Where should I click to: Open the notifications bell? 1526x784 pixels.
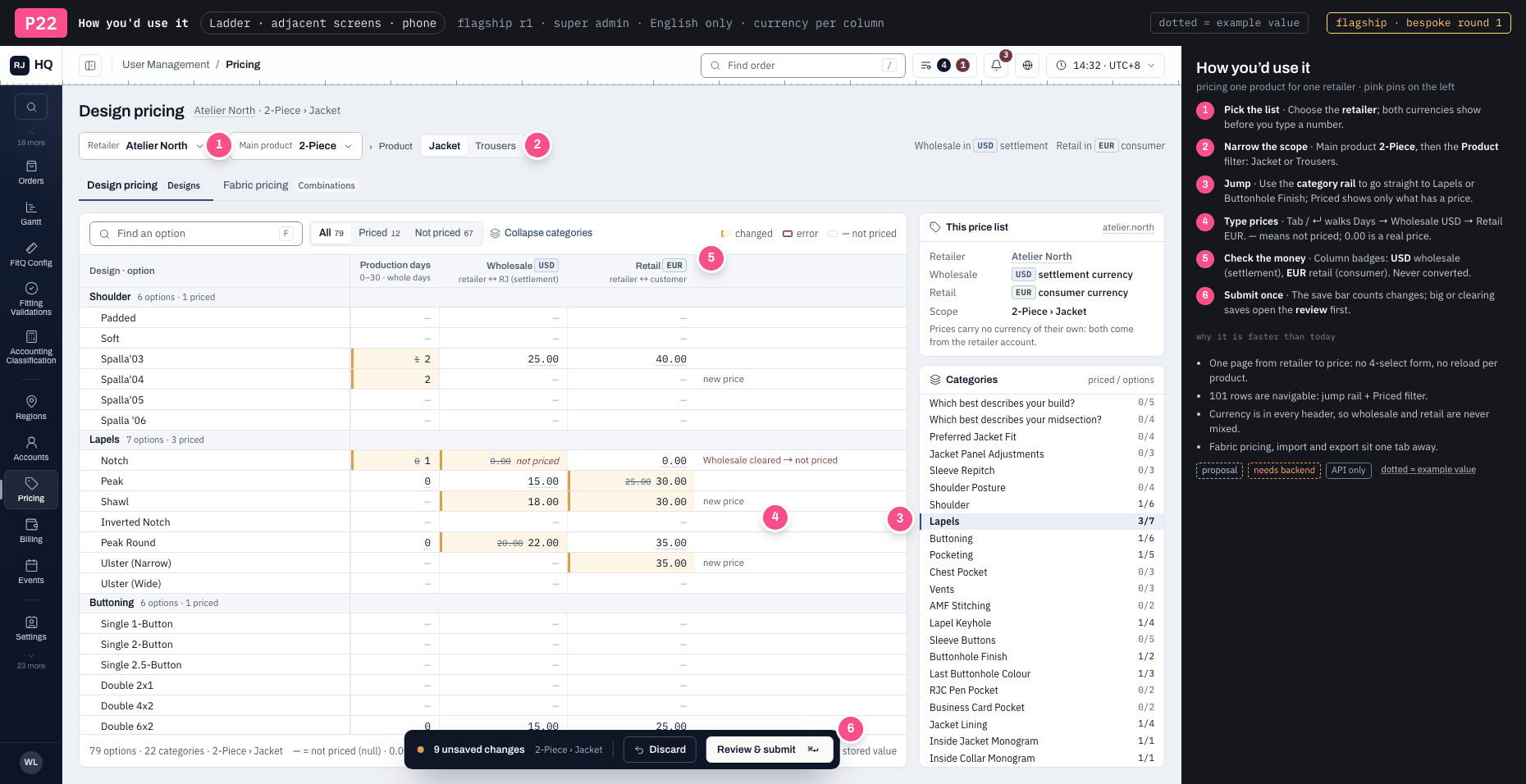pyautogui.click(x=996, y=66)
